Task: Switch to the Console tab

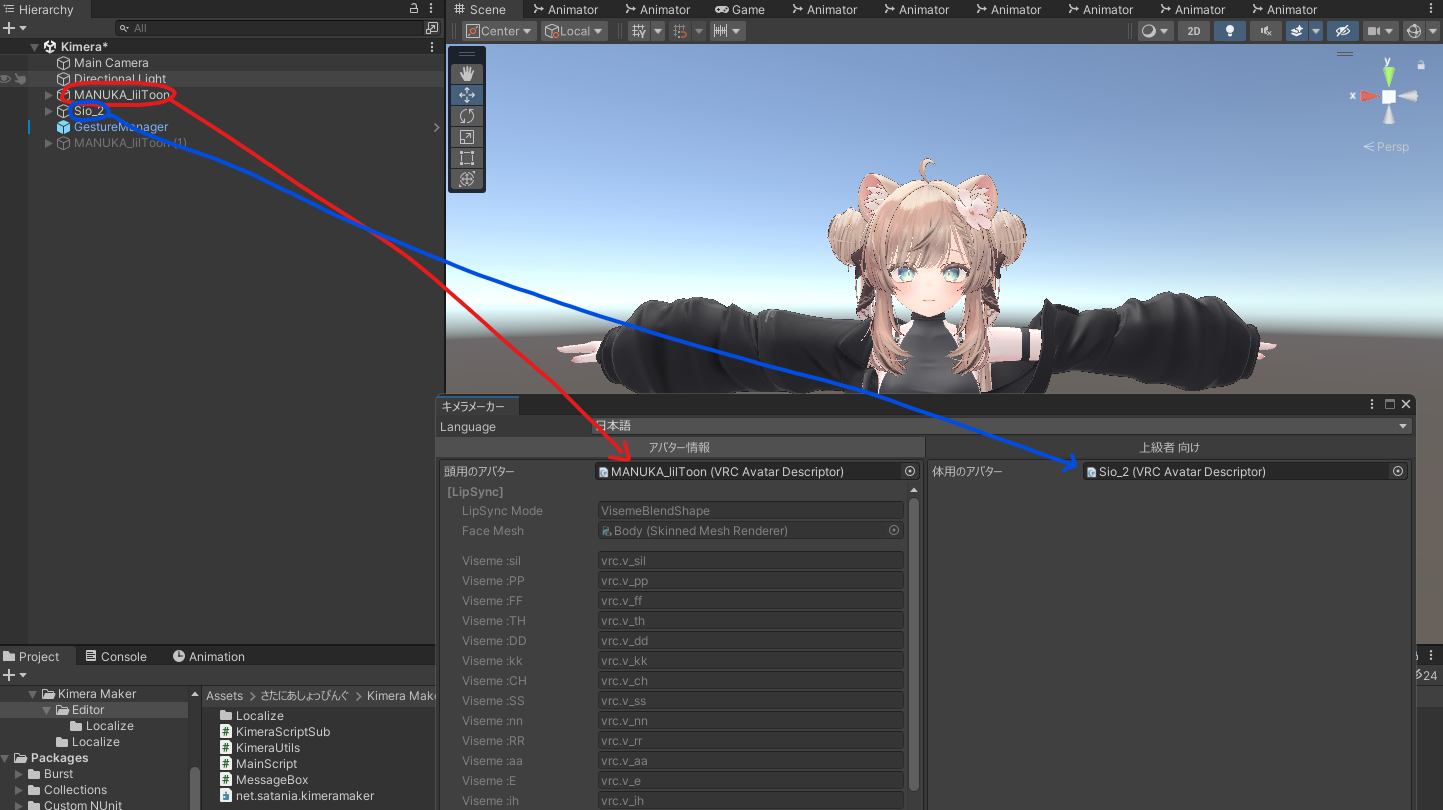Action: click(115, 657)
